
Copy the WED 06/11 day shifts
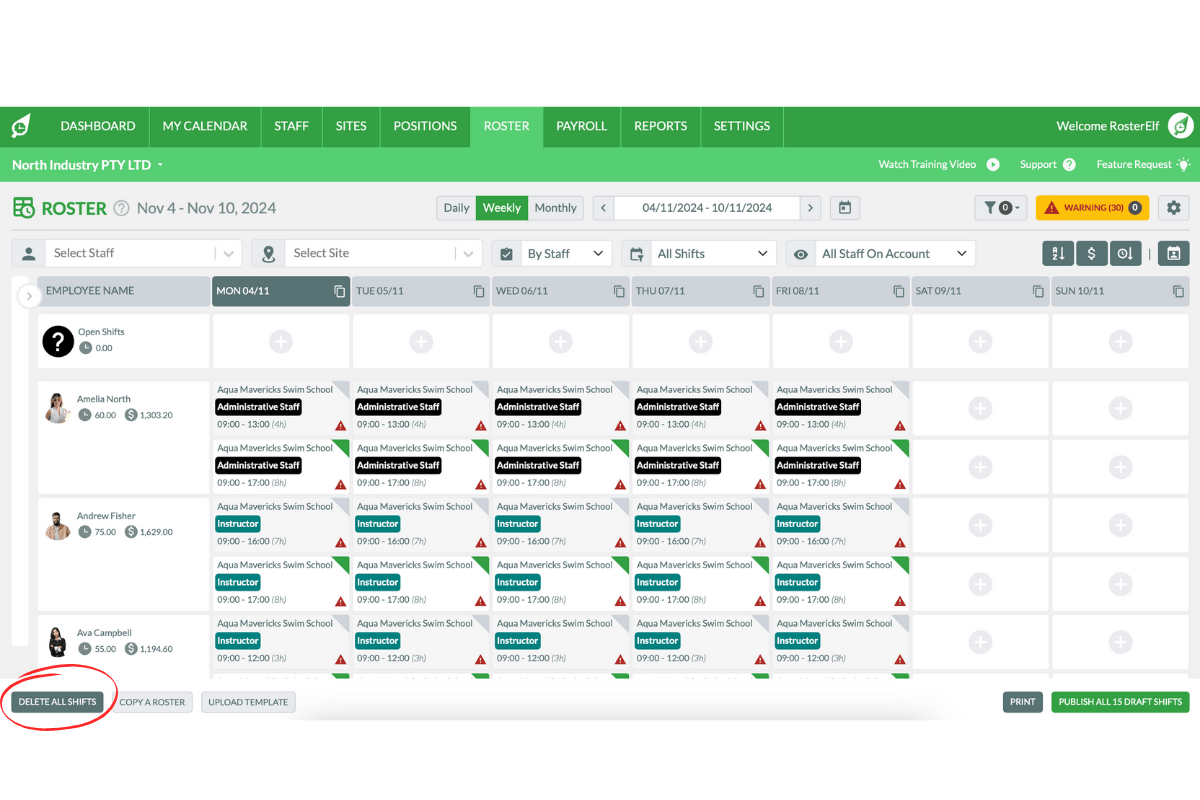pyautogui.click(x=619, y=291)
